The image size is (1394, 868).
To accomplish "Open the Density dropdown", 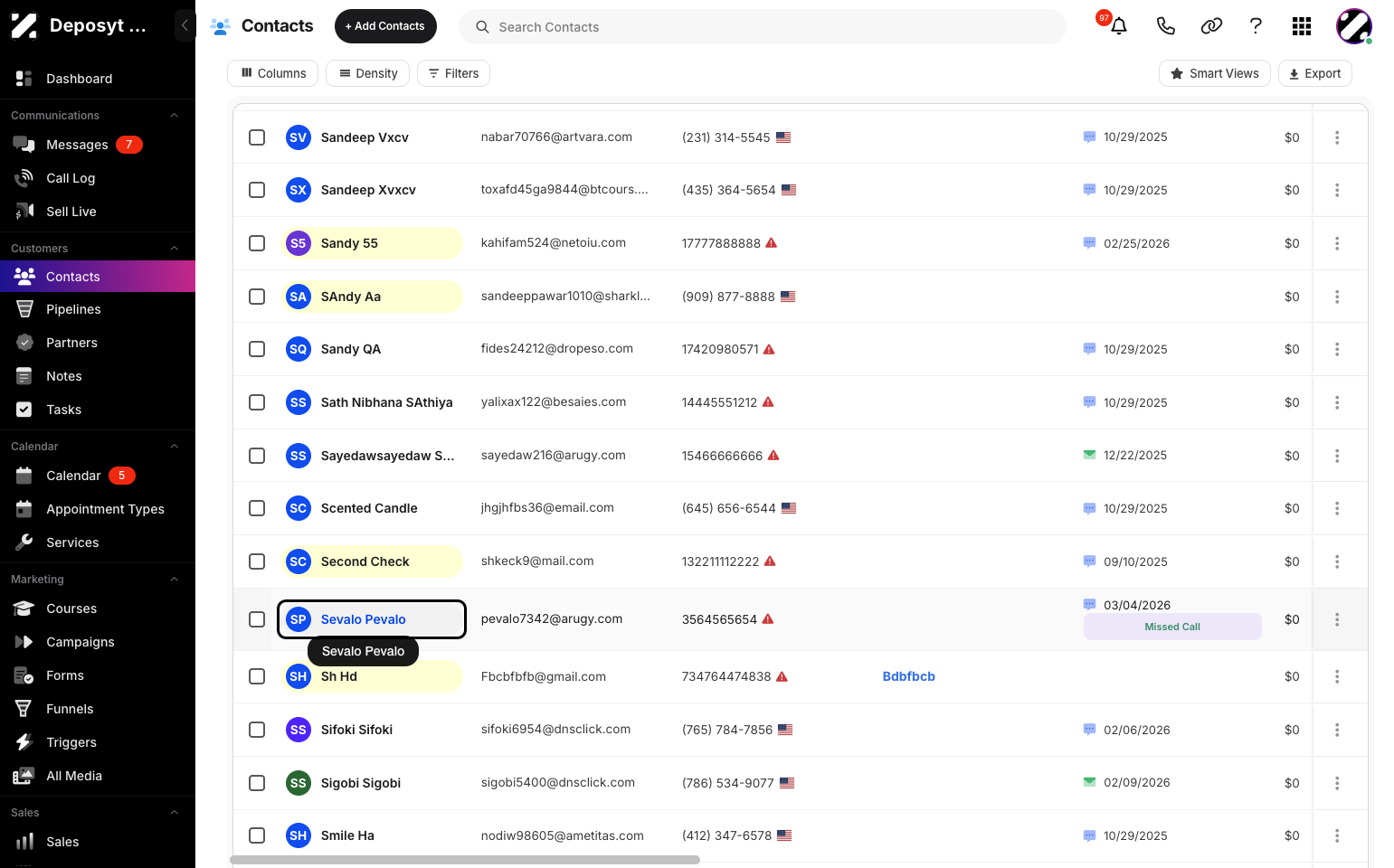I will click(367, 73).
